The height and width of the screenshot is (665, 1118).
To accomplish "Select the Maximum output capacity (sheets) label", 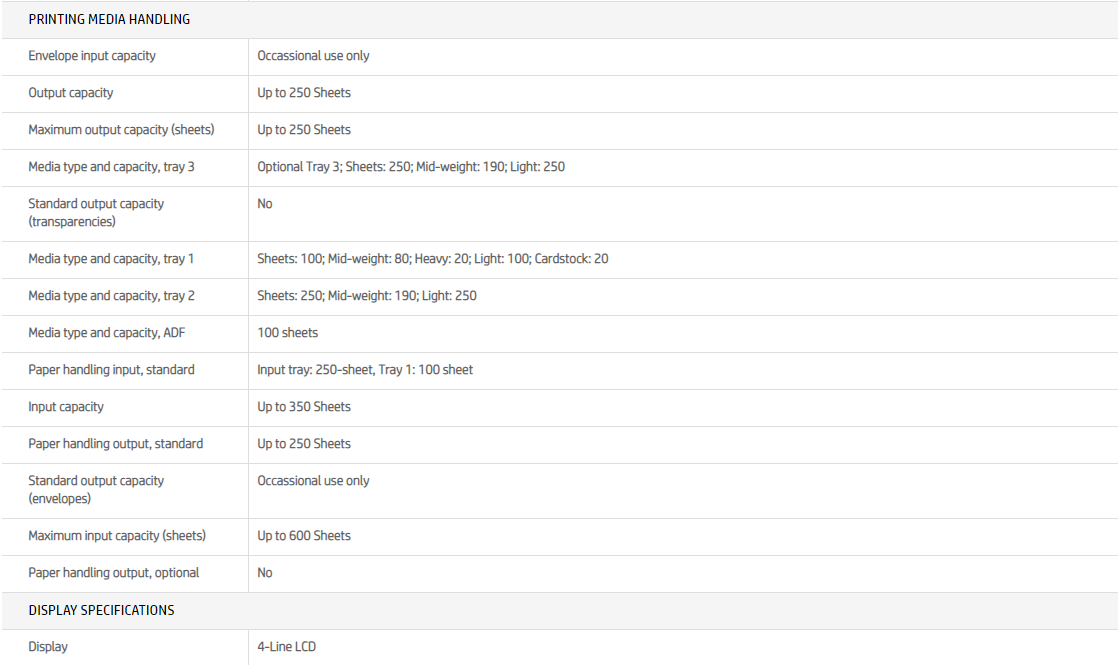I will coord(121,130).
